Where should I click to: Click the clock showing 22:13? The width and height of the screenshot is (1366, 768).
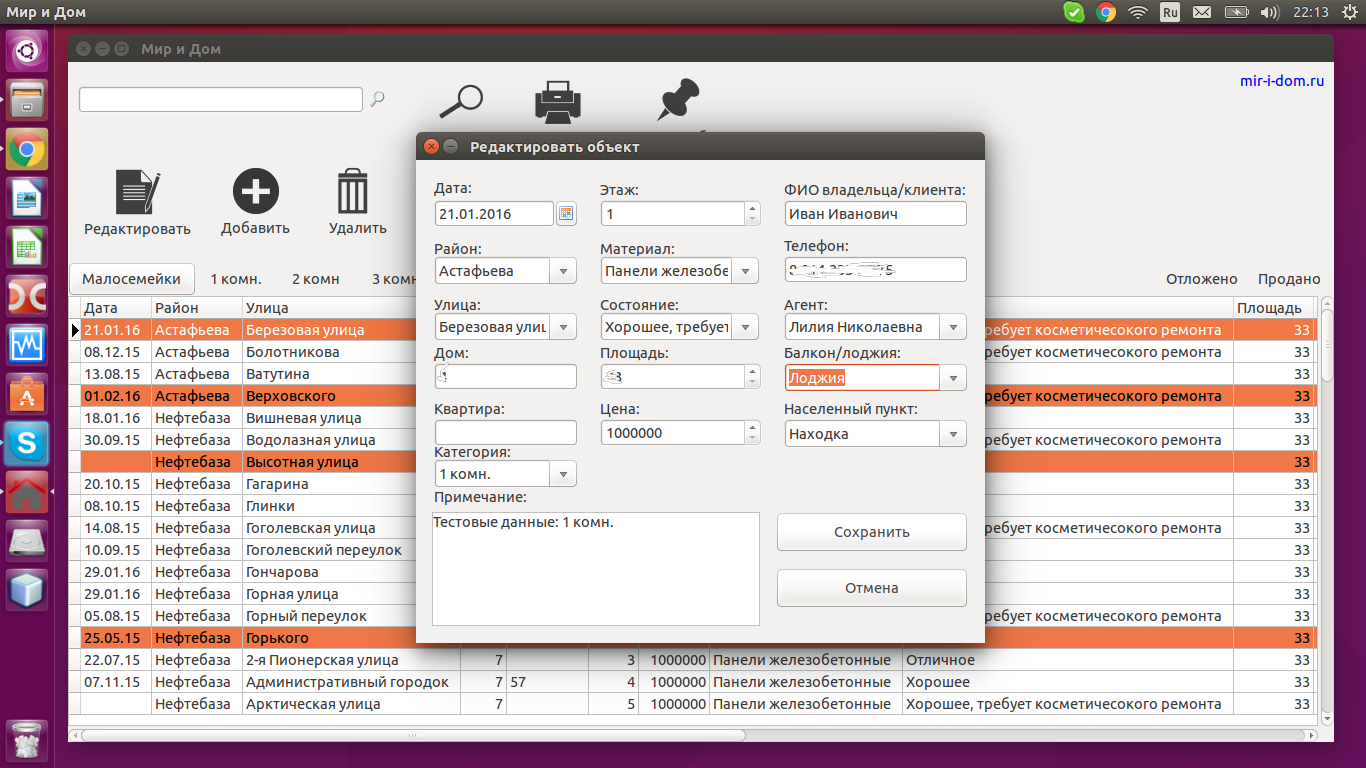(x=1310, y=12)
